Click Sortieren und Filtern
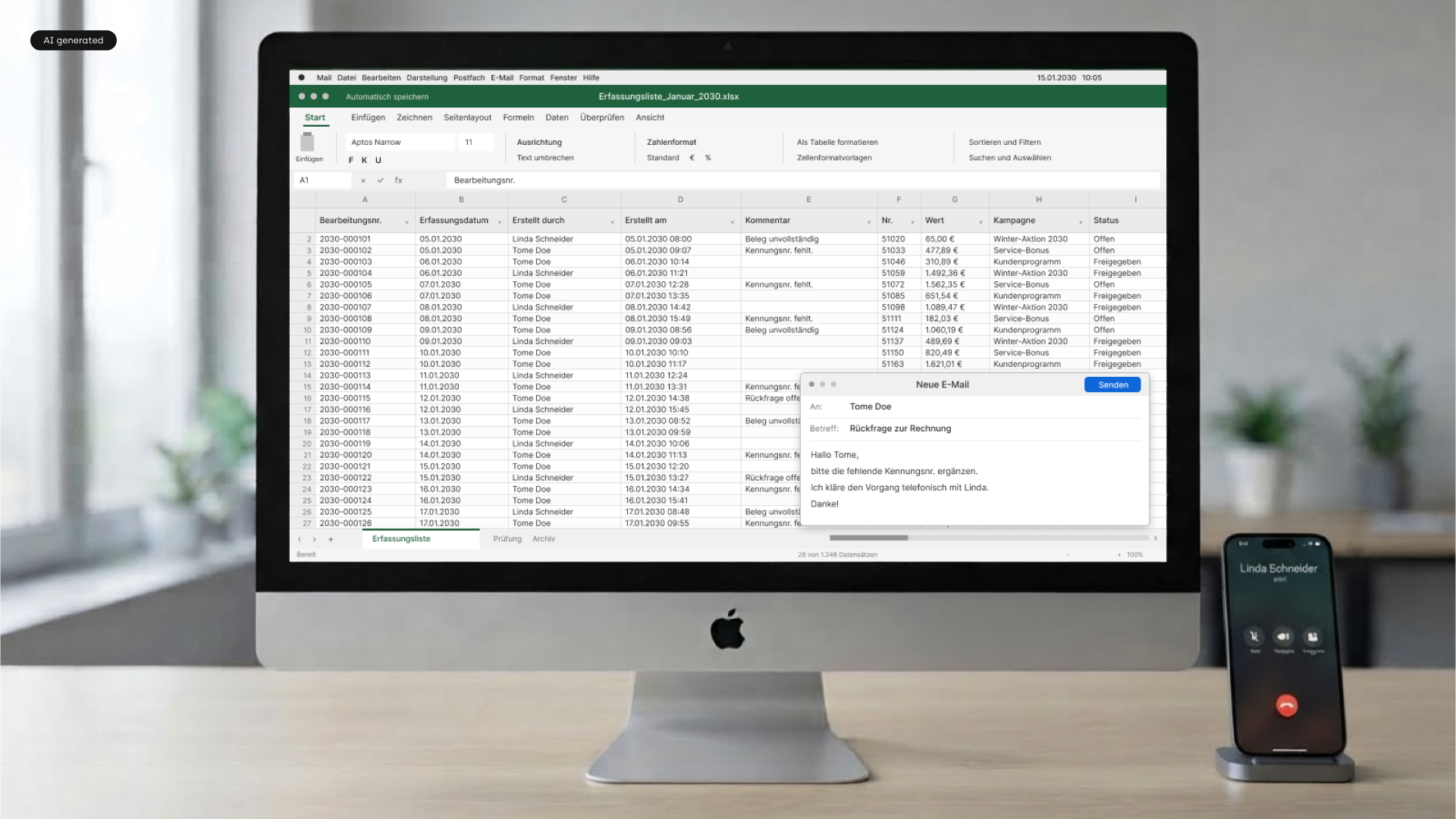 tap(1005, 142)
